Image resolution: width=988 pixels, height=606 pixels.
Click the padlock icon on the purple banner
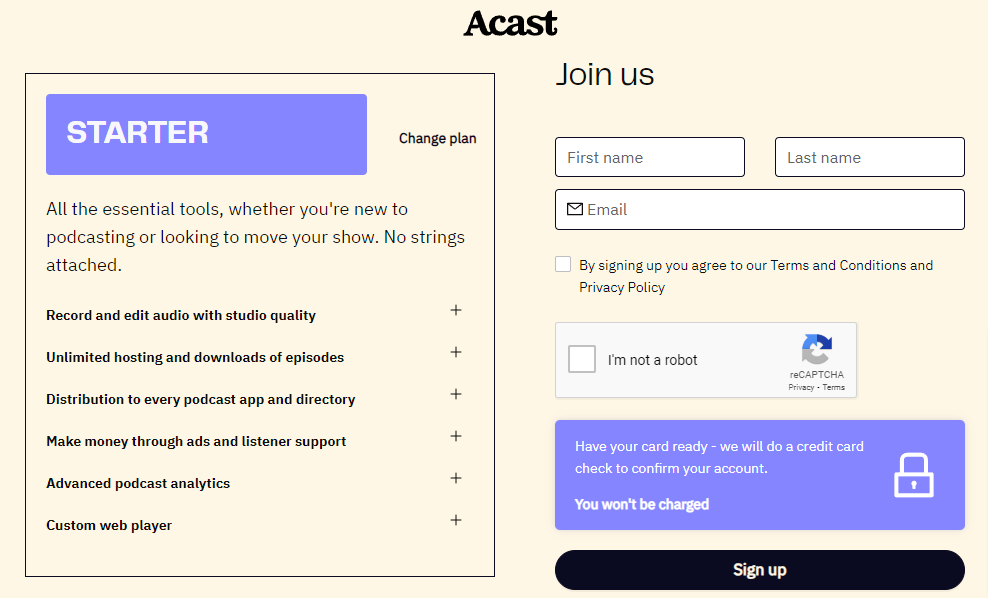911,474
